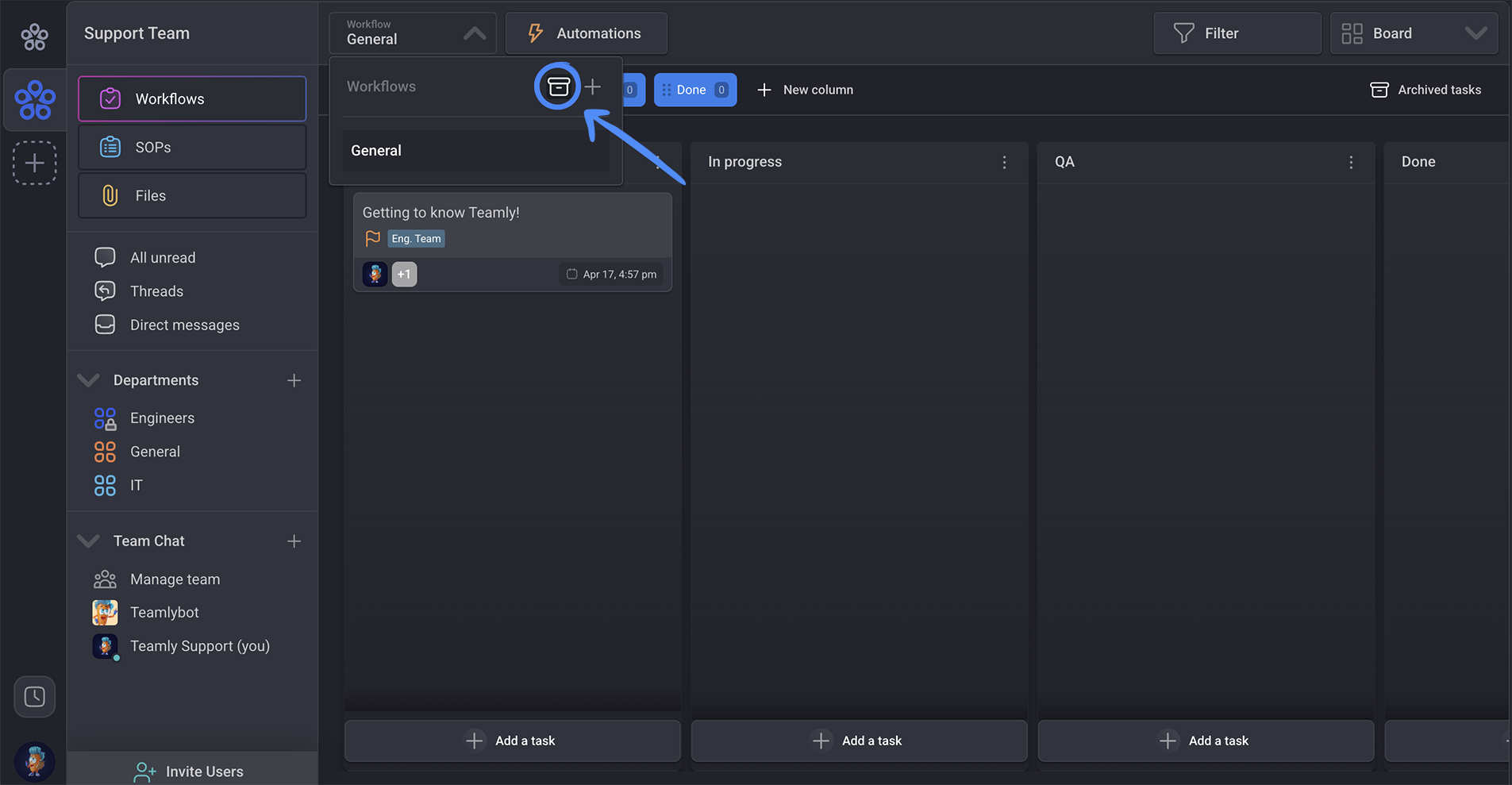
Task: Collapse the Departments section
Action: (x=88, y=380)
